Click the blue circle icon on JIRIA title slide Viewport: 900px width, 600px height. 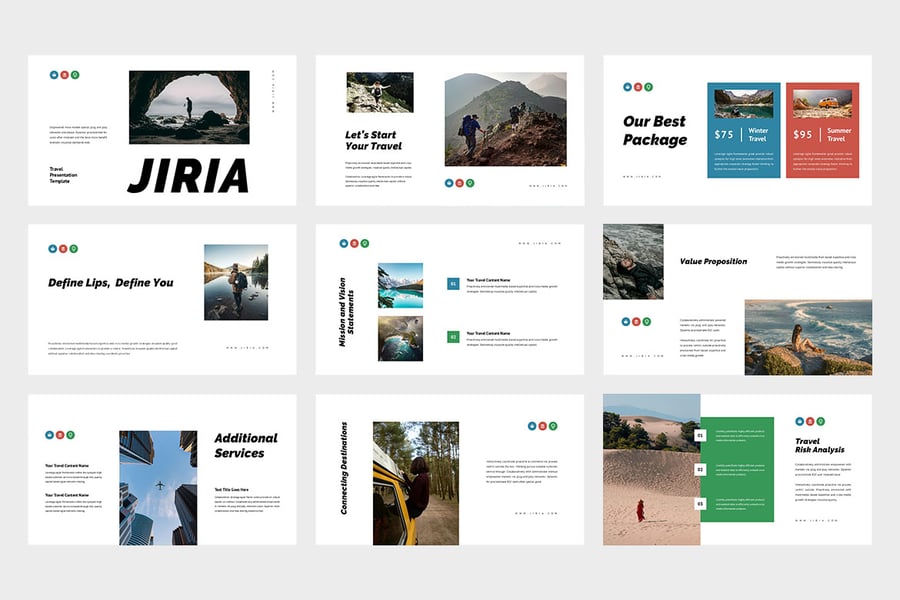tap(54, 75)
